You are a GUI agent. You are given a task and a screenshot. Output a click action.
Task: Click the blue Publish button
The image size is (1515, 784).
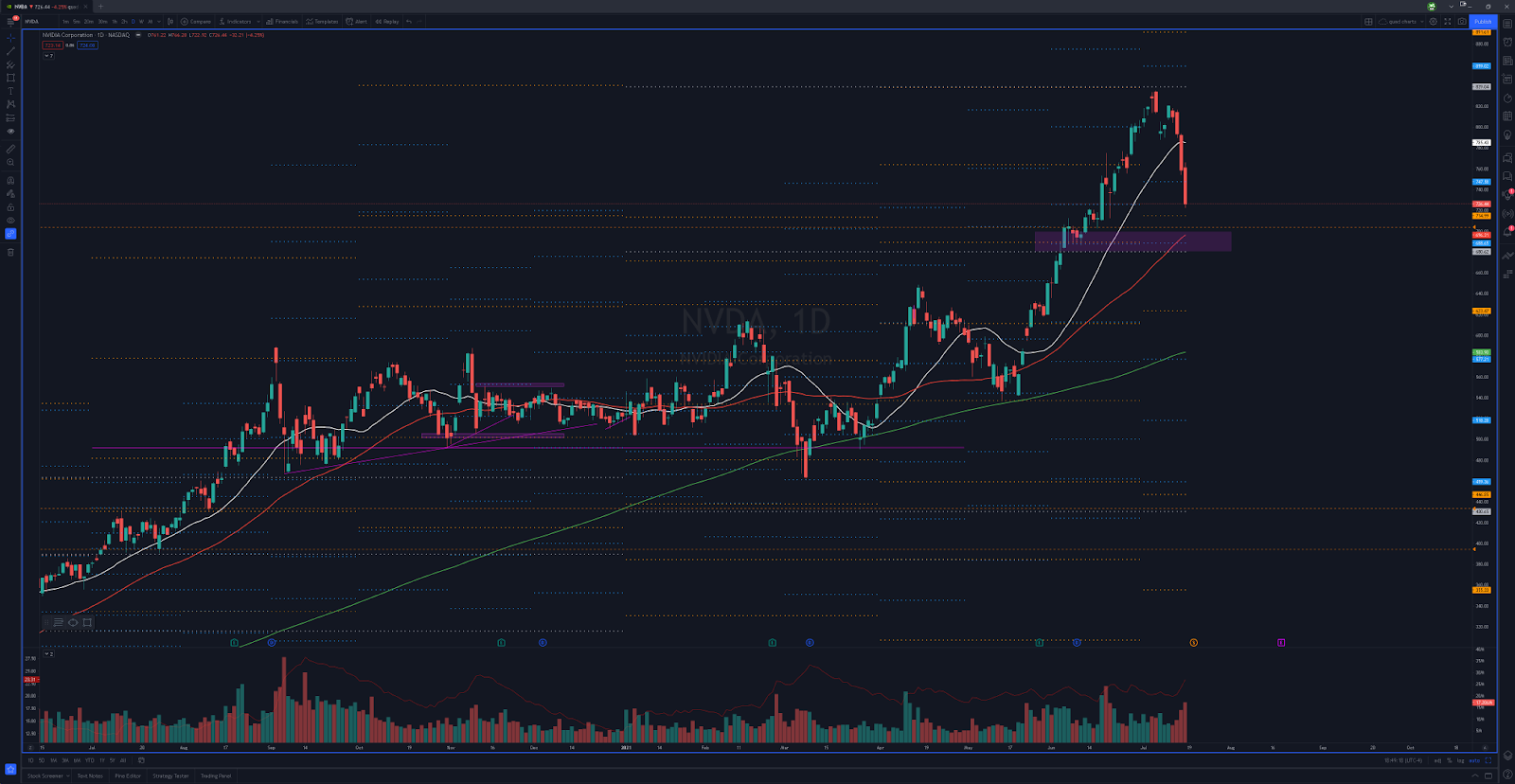click(x=1483, y=21)
